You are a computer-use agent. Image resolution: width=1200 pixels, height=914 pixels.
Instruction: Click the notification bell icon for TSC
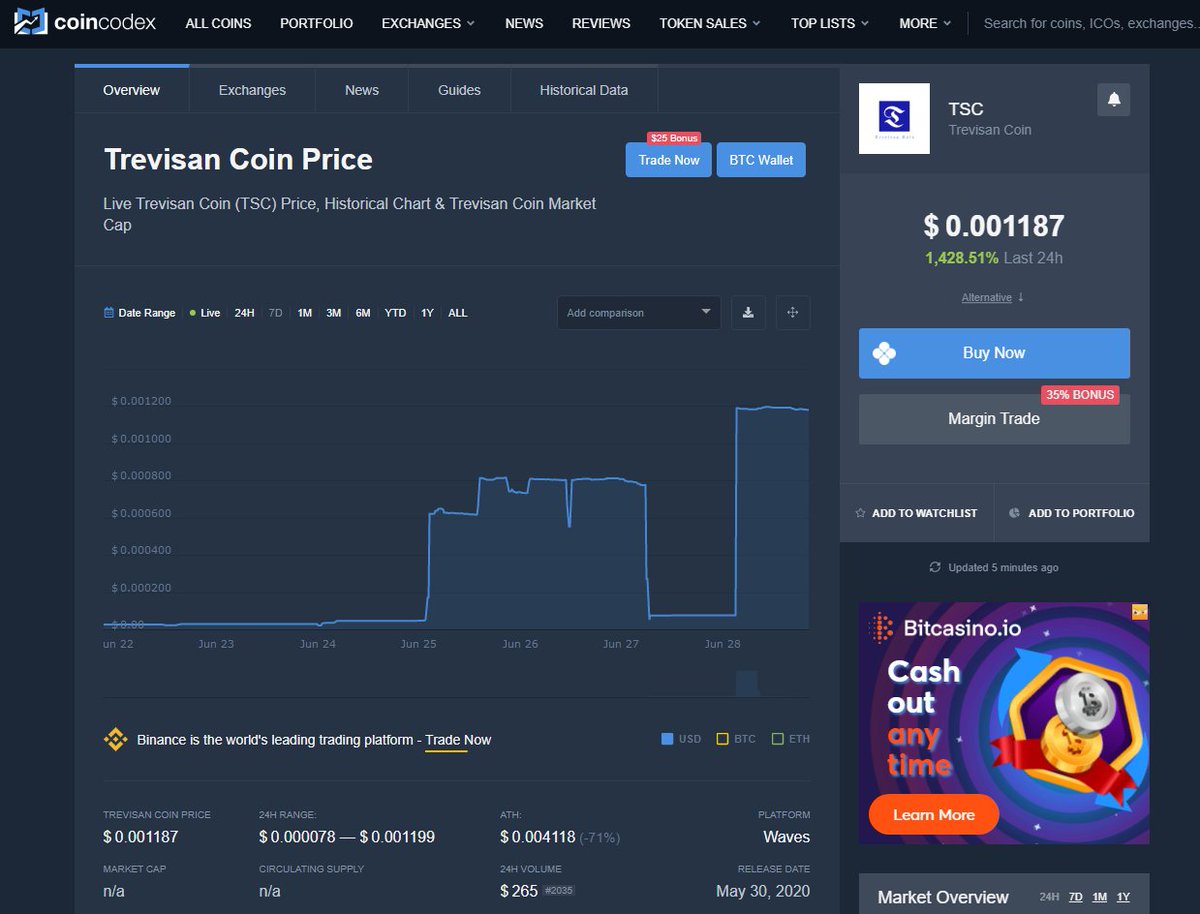[x=1114, y=100]
